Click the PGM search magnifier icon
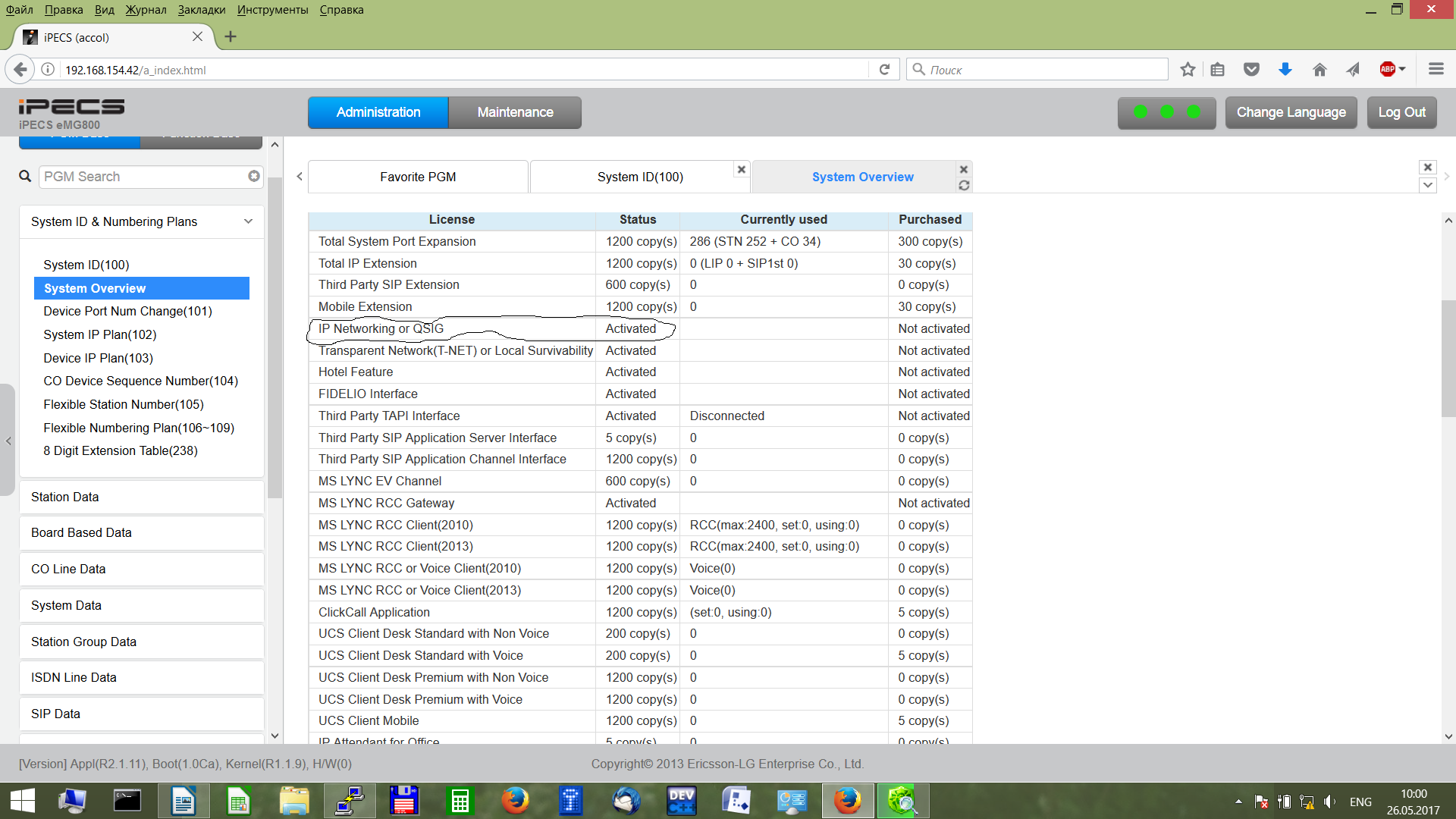Screen dimensions: 1456x819 tap(25, 176)
